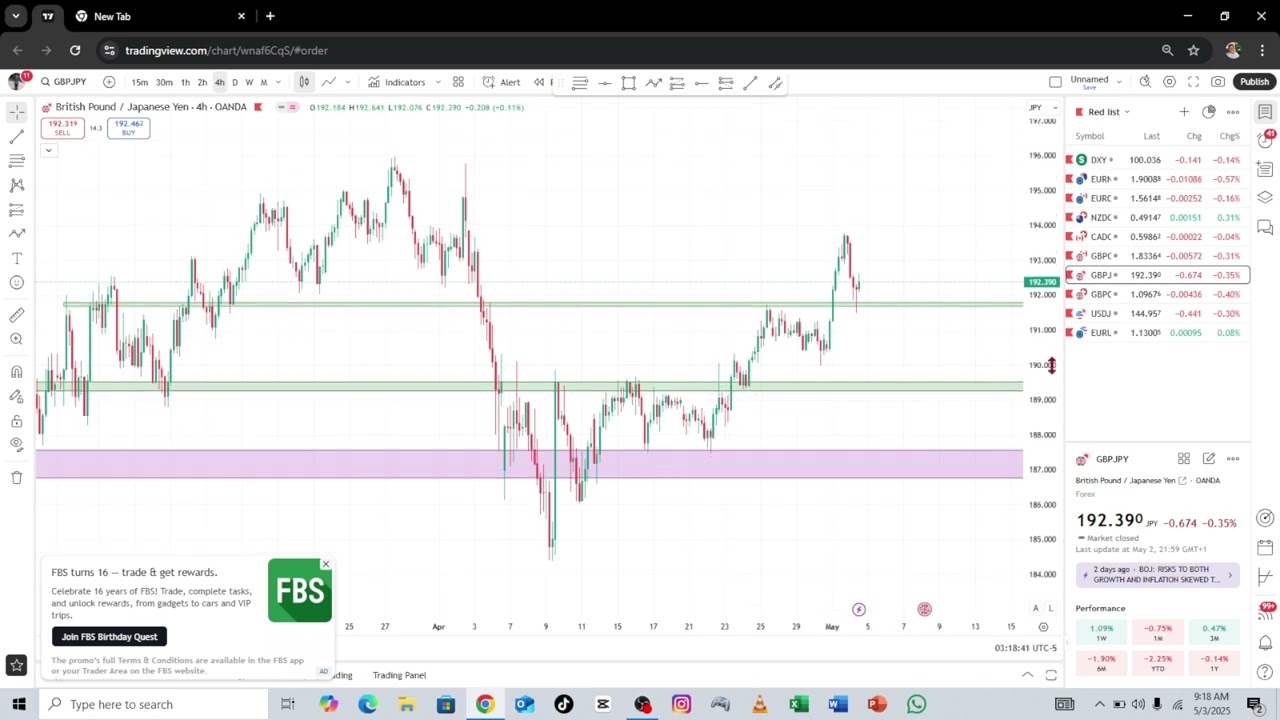This screenshot has height=720, width=1280.
Task: Switch to the 1h timeframe
Action: 185,82
